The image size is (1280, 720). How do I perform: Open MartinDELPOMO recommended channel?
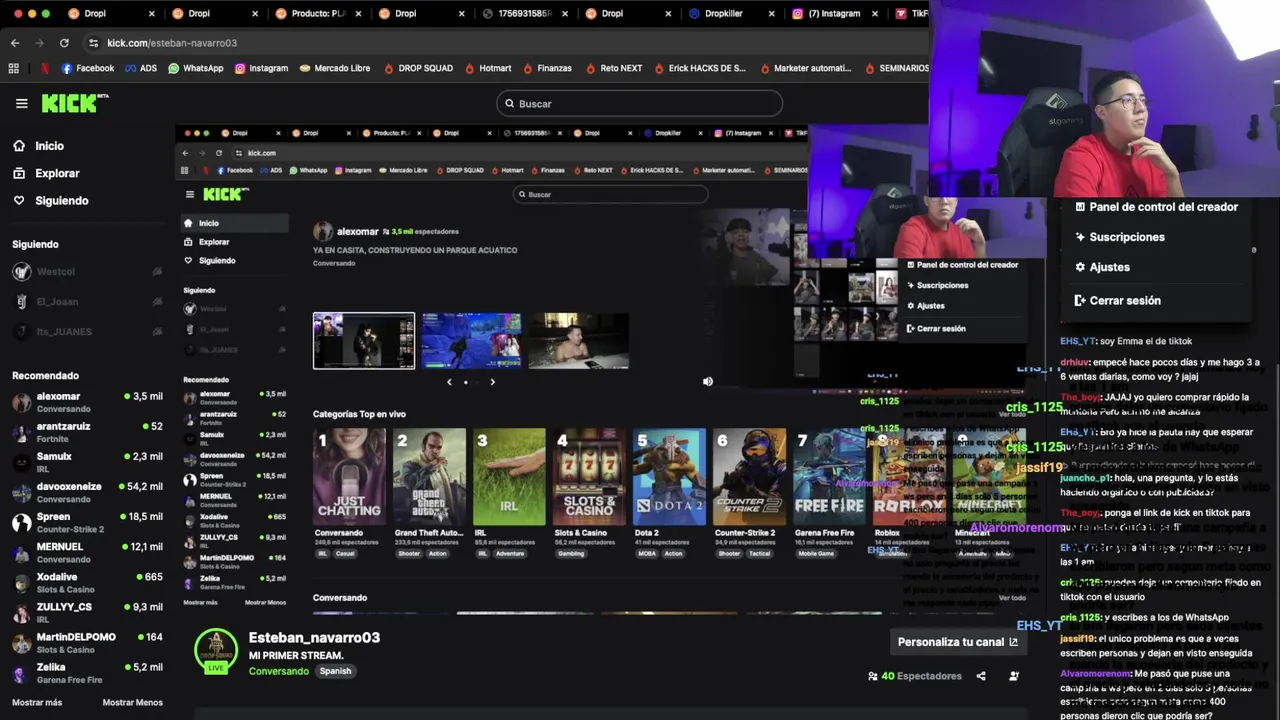(x=87, y=642)
